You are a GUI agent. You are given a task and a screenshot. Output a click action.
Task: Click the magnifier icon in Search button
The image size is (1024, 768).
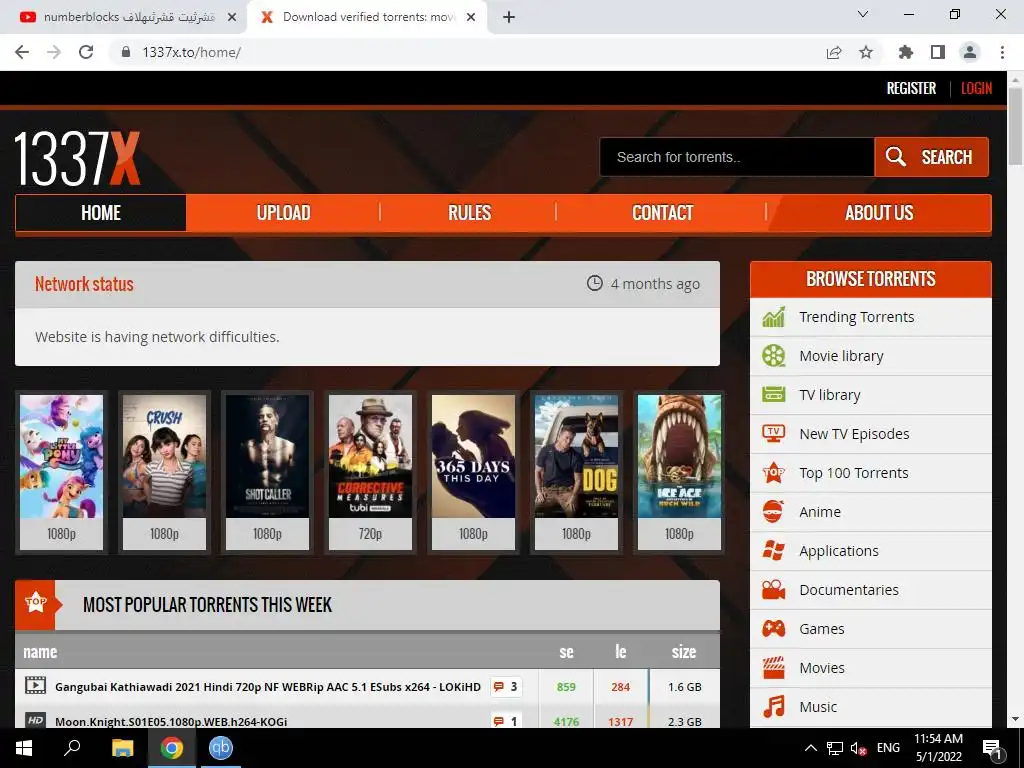point(895,157)
